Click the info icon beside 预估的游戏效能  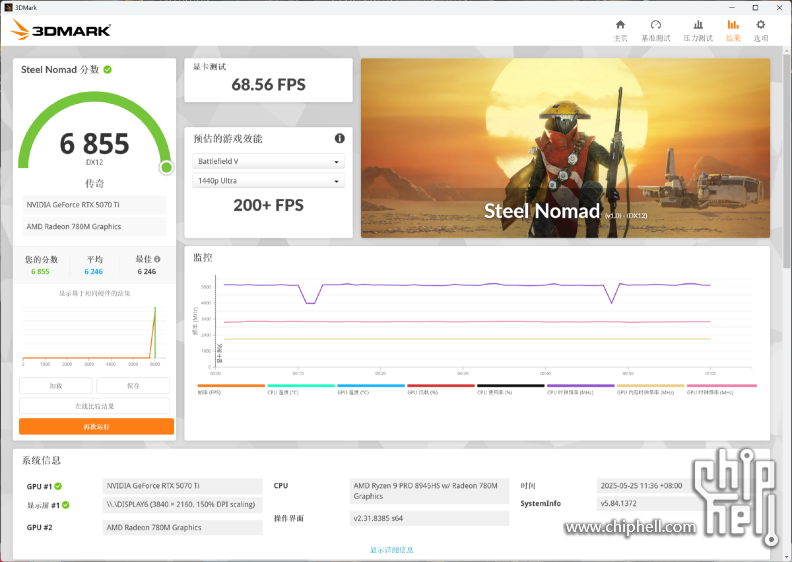339,138
